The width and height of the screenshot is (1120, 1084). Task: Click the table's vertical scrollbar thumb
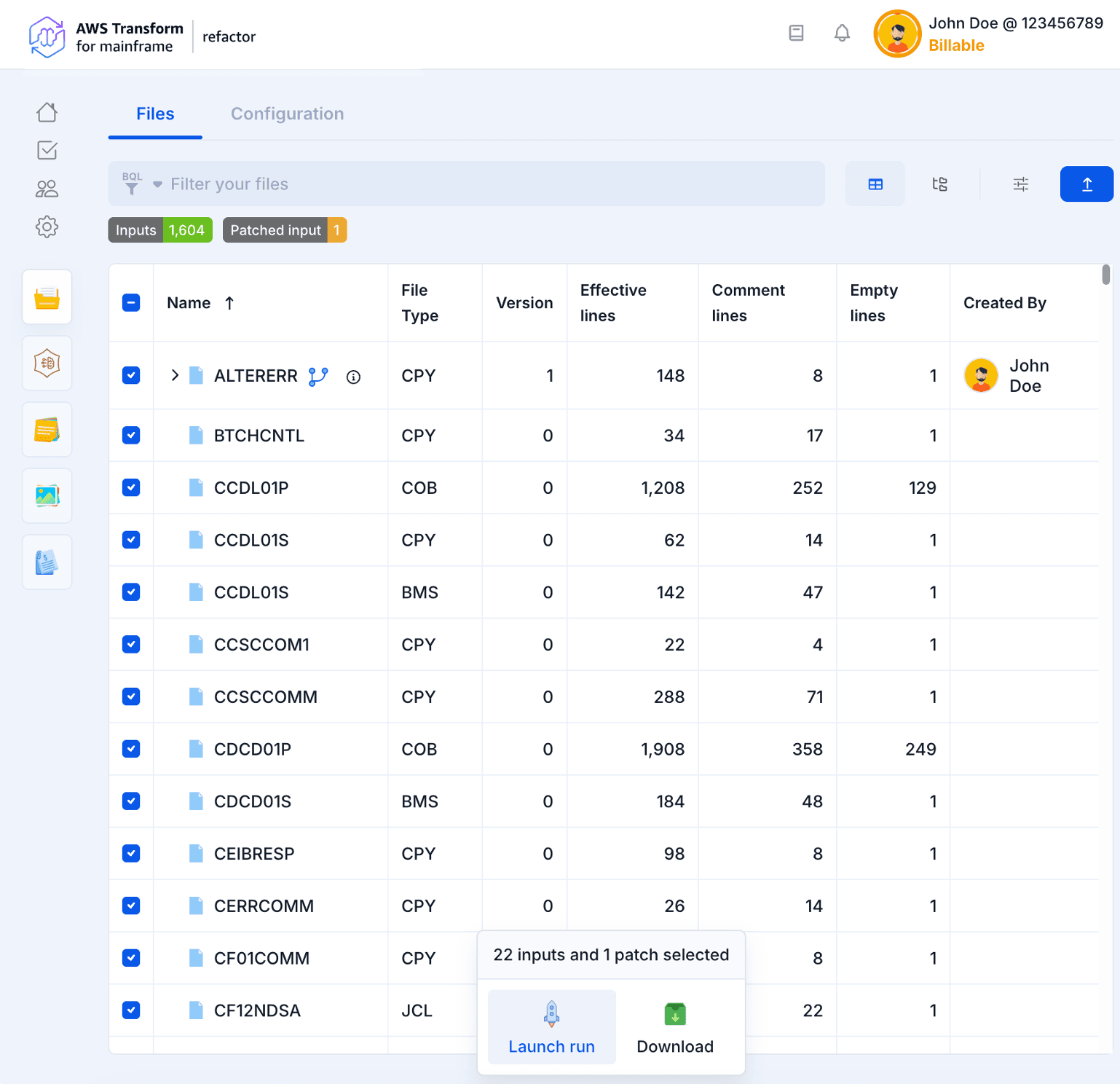(x=1105, y=275)
